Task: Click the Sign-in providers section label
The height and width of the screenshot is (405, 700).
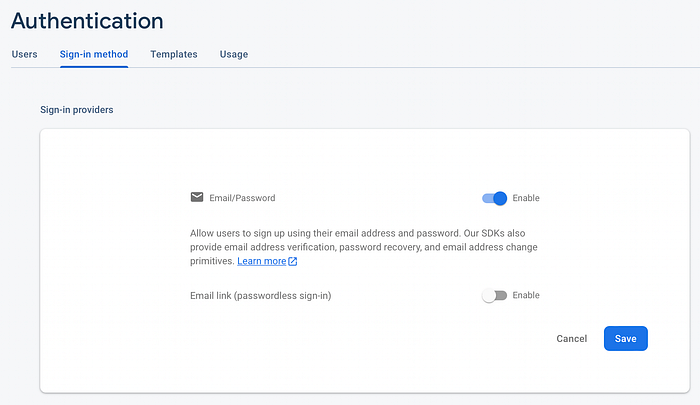Action: pyautogui.click(x=77, y=110)
